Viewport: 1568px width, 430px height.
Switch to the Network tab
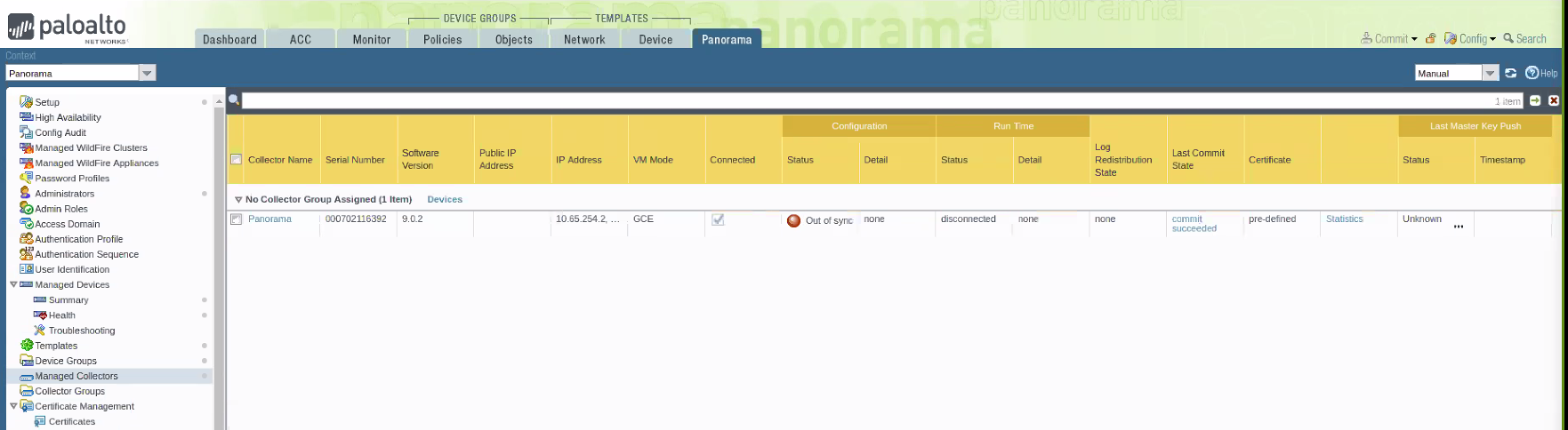tap(584, 39)
